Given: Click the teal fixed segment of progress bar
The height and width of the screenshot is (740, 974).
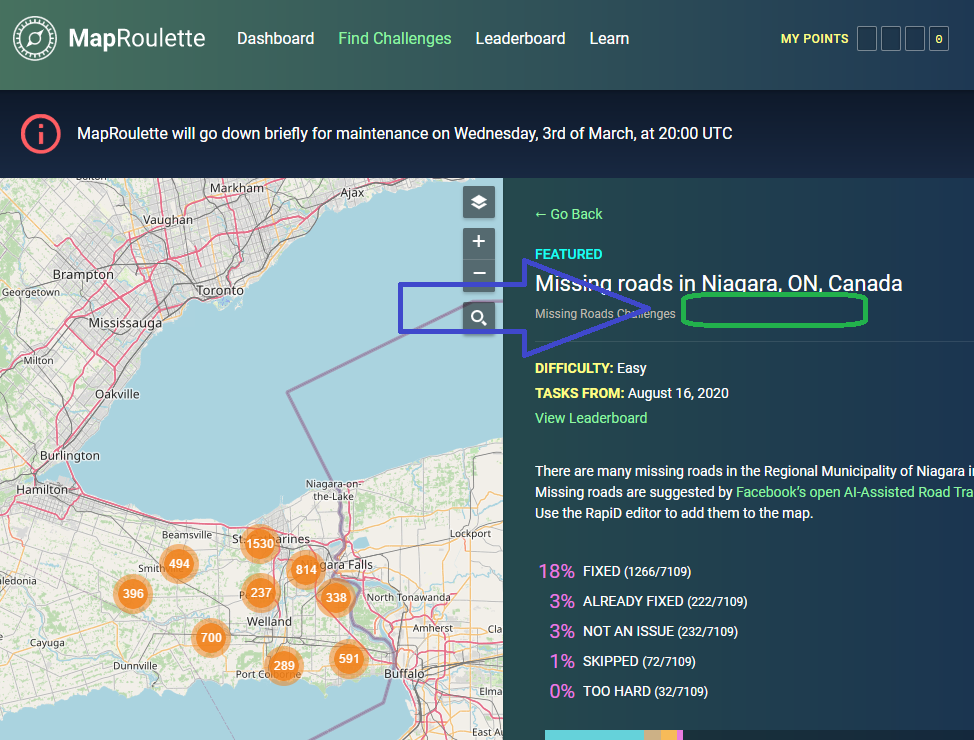Looking at the screenshot, I should (x=594, y=735).
